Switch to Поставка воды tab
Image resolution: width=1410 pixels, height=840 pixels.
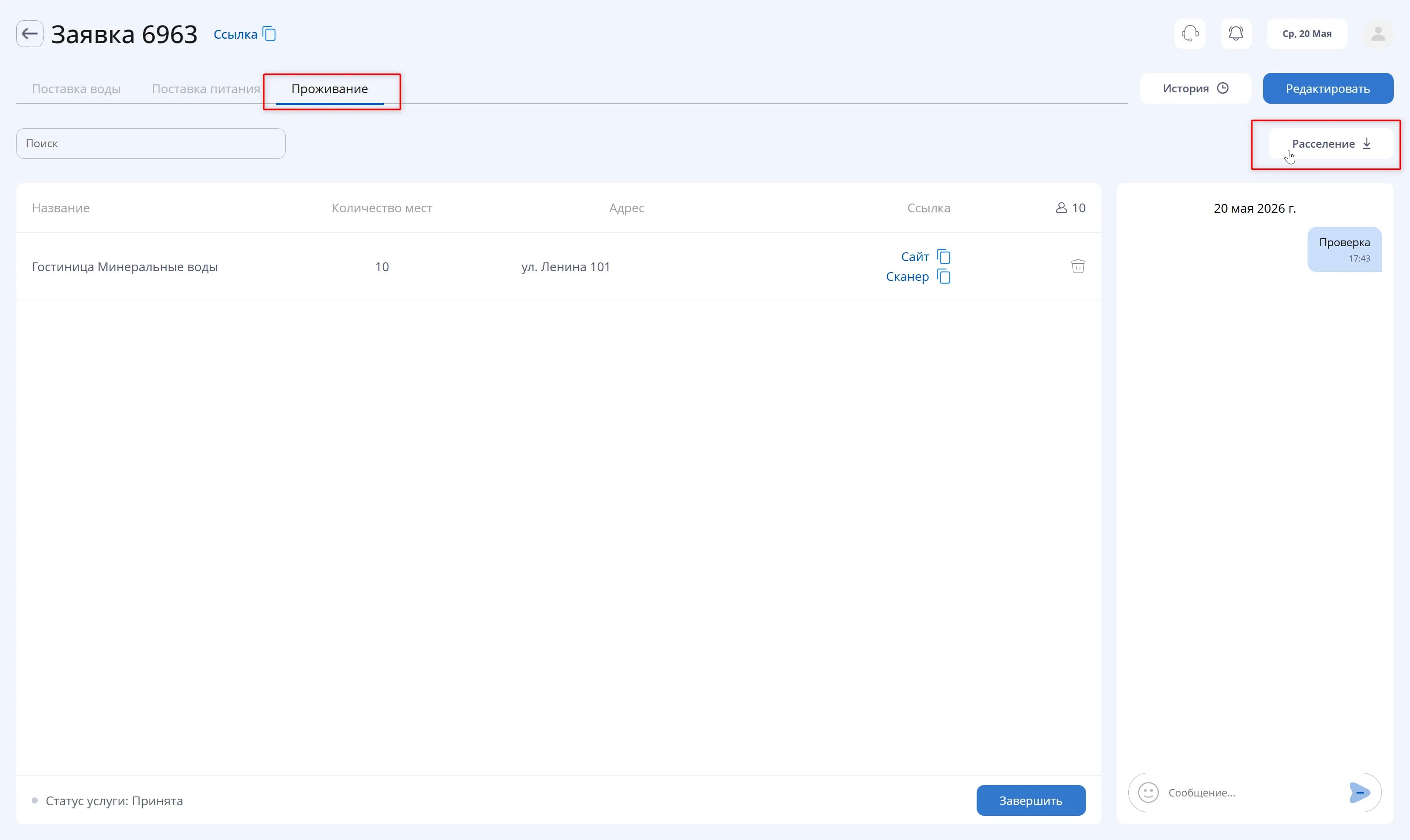[76, 89]
